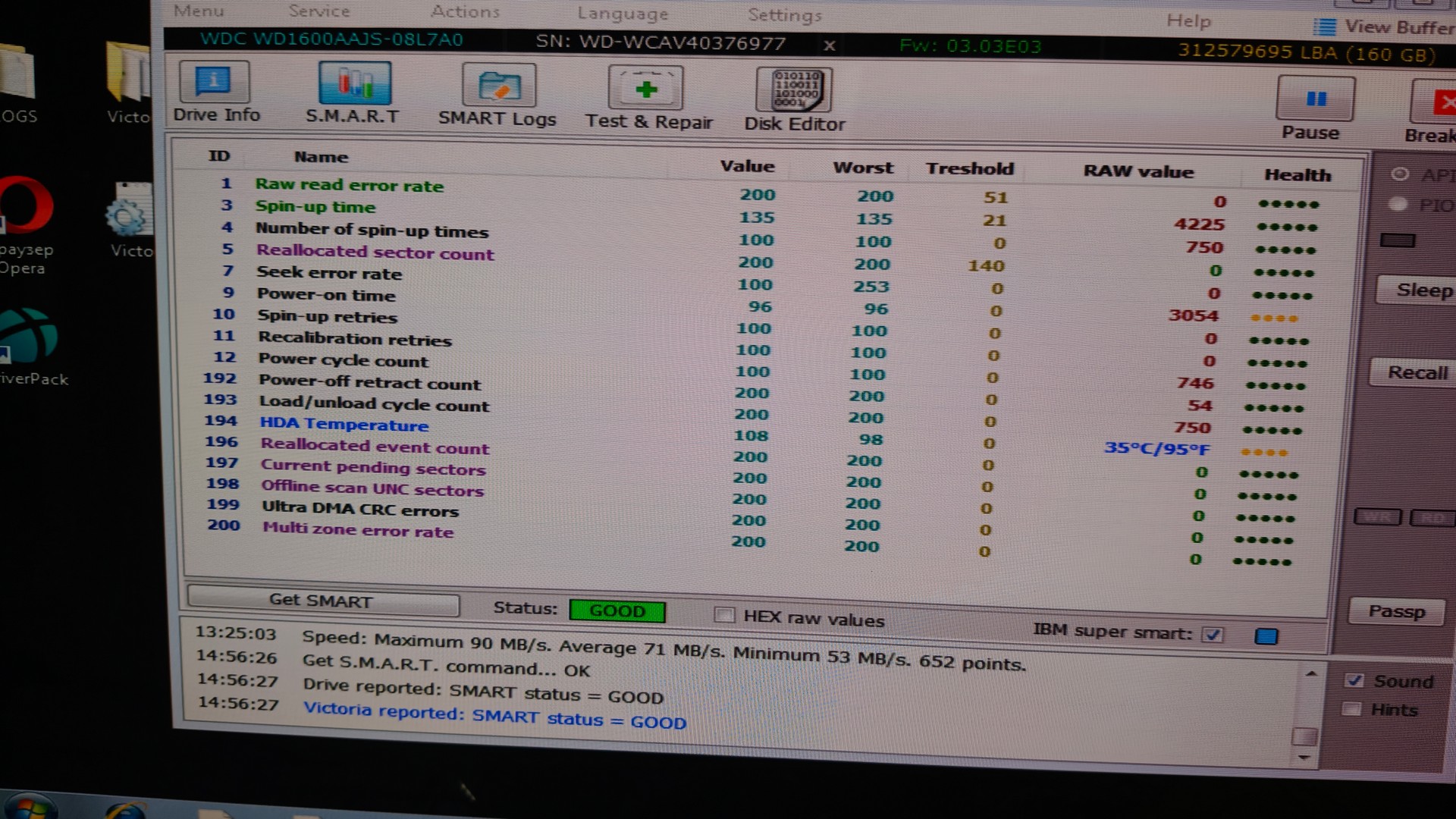Image resolution: width=1456 pixels, height=819 pixels.
Task: Open View Buffer list icon
Action: (1324, 27)
